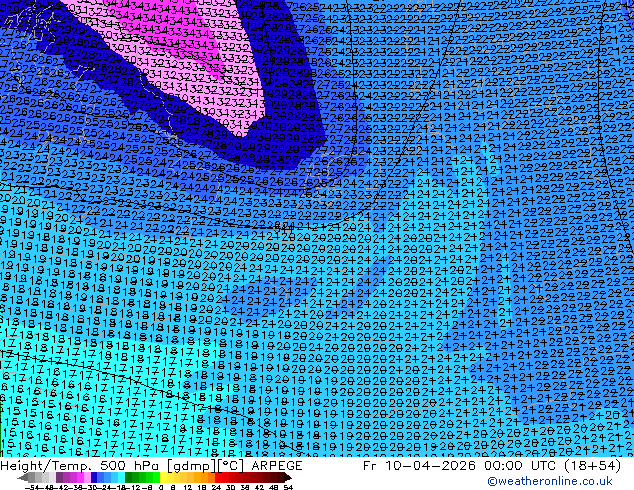This screenshot has height=490, width=634.
Task: Pick the cyan legend swatch near -18
Action: 121,478
